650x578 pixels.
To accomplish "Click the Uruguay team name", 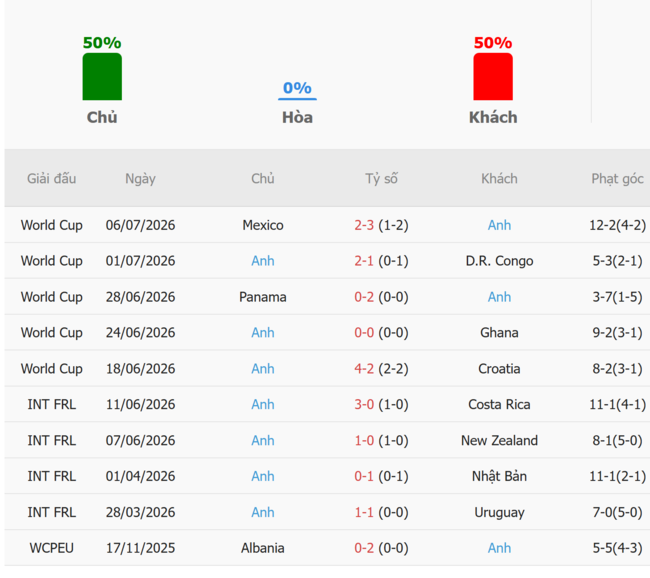I will point(499,512).
